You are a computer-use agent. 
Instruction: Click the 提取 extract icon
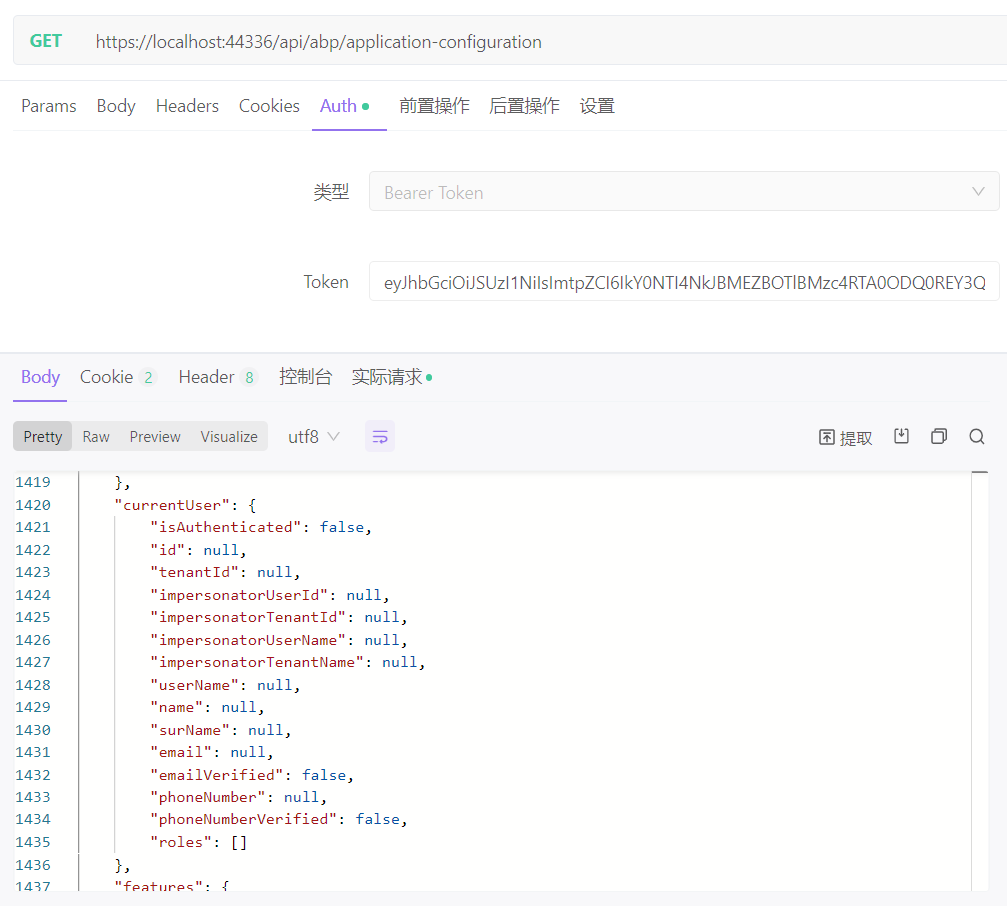coord(844,437)
